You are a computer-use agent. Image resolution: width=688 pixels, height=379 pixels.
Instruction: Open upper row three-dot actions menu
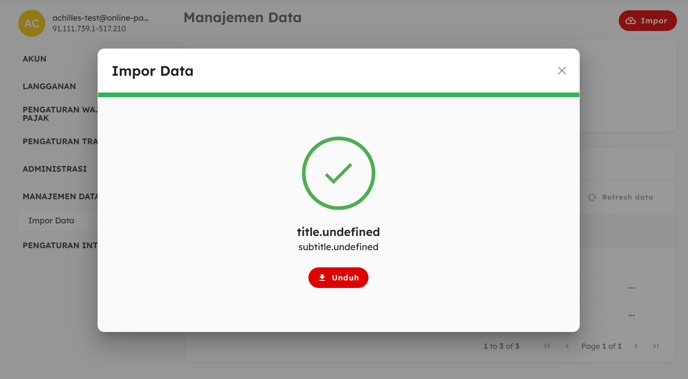point(631,288)
